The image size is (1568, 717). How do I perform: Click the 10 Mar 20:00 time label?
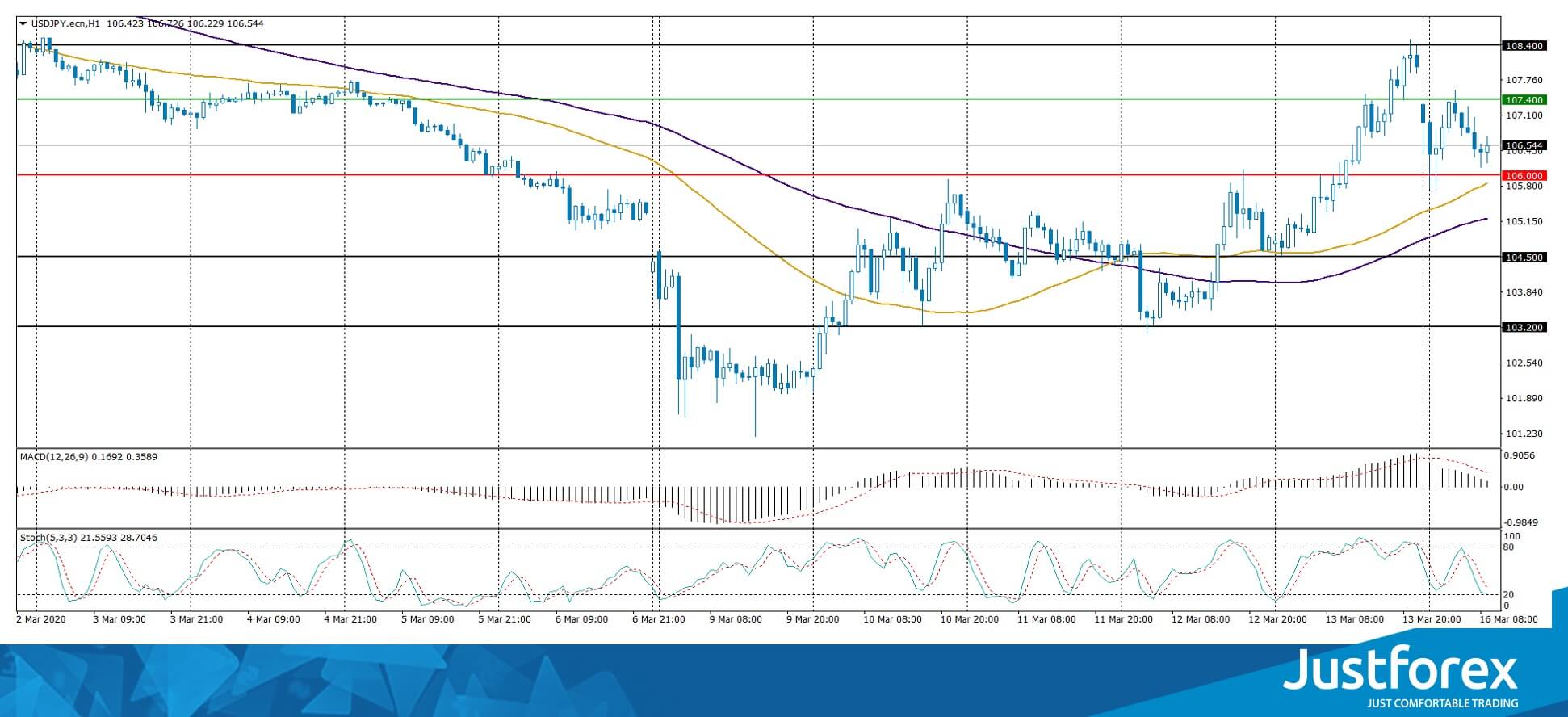coord(970,619)
